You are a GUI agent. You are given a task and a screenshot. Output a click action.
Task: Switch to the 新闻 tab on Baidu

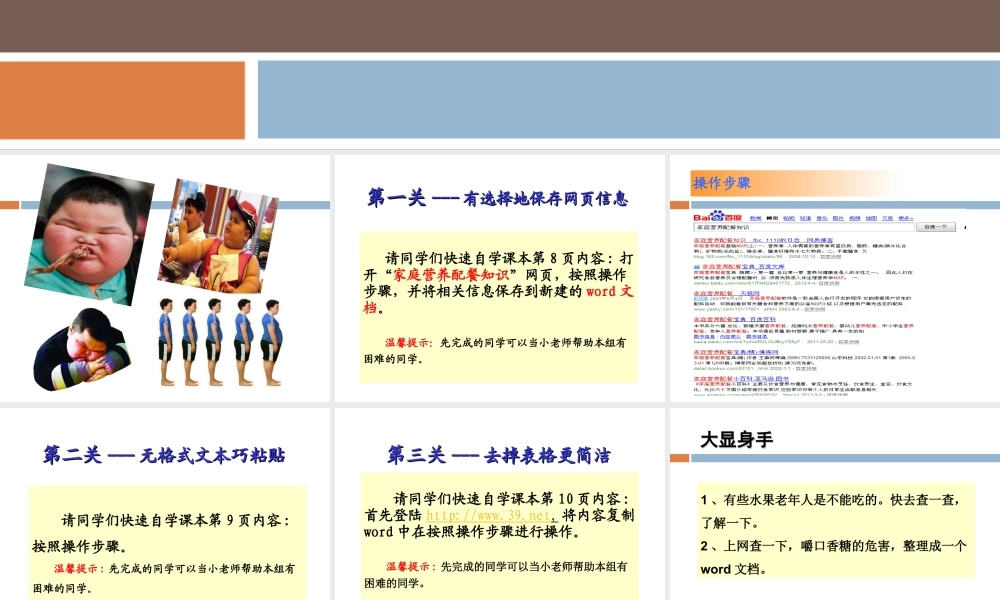[x=755, y=217]
